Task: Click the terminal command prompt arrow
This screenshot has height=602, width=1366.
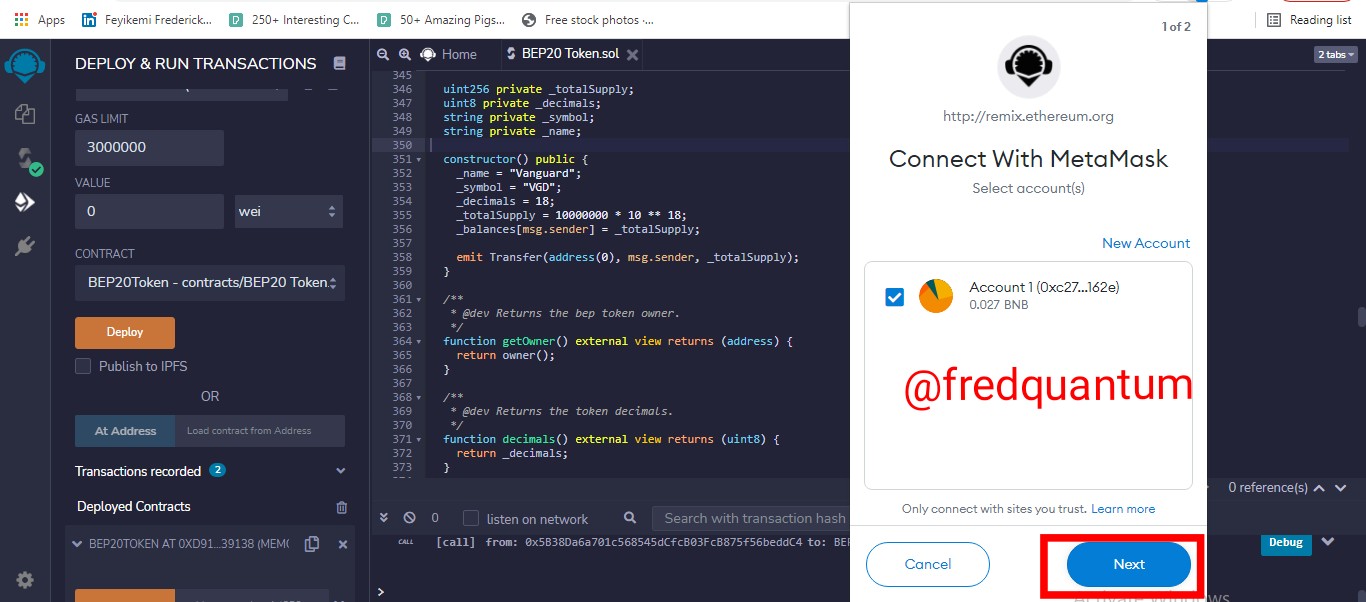Action: tap(380, 591)
